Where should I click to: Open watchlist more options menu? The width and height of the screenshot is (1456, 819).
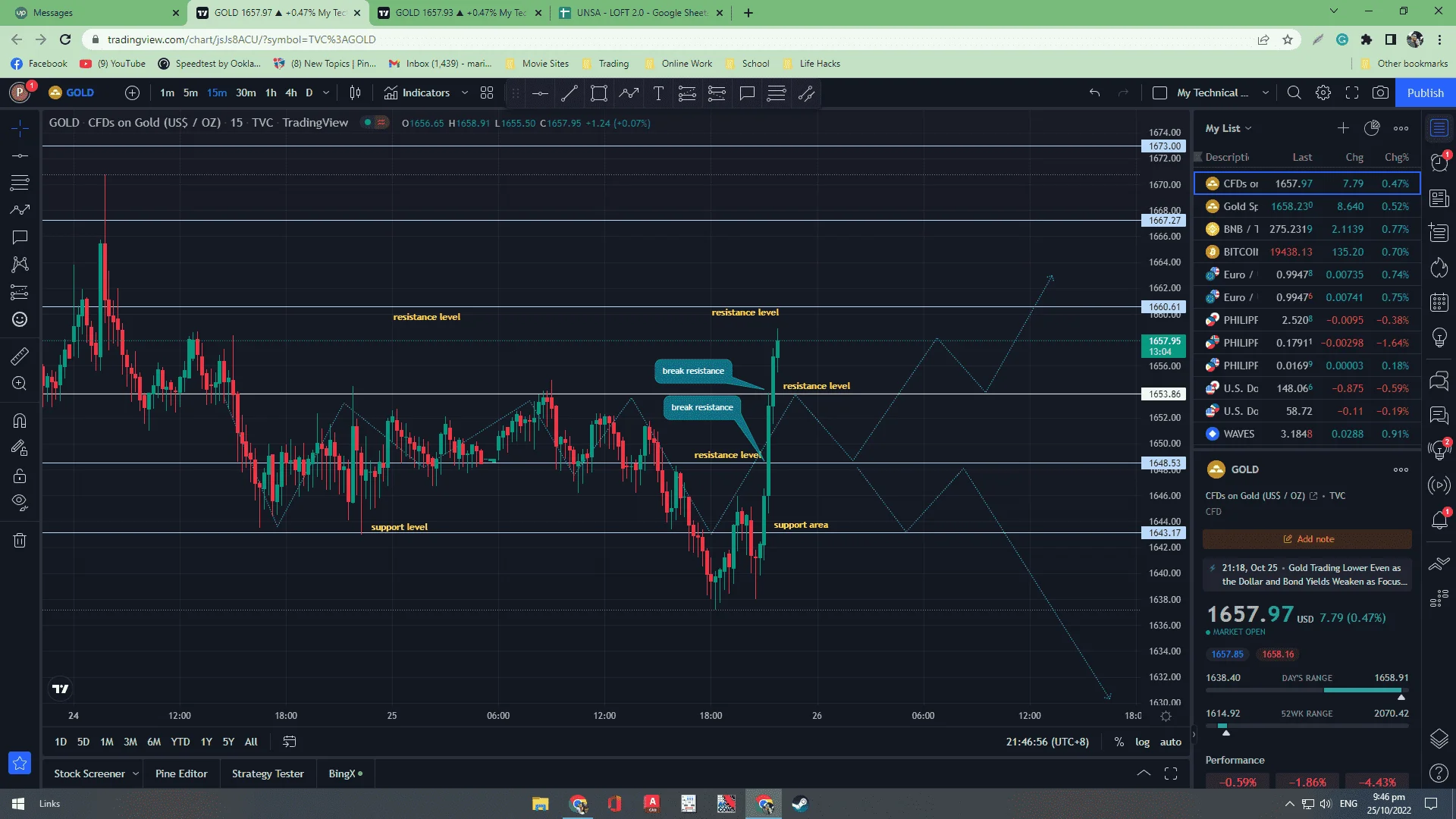1401,128
